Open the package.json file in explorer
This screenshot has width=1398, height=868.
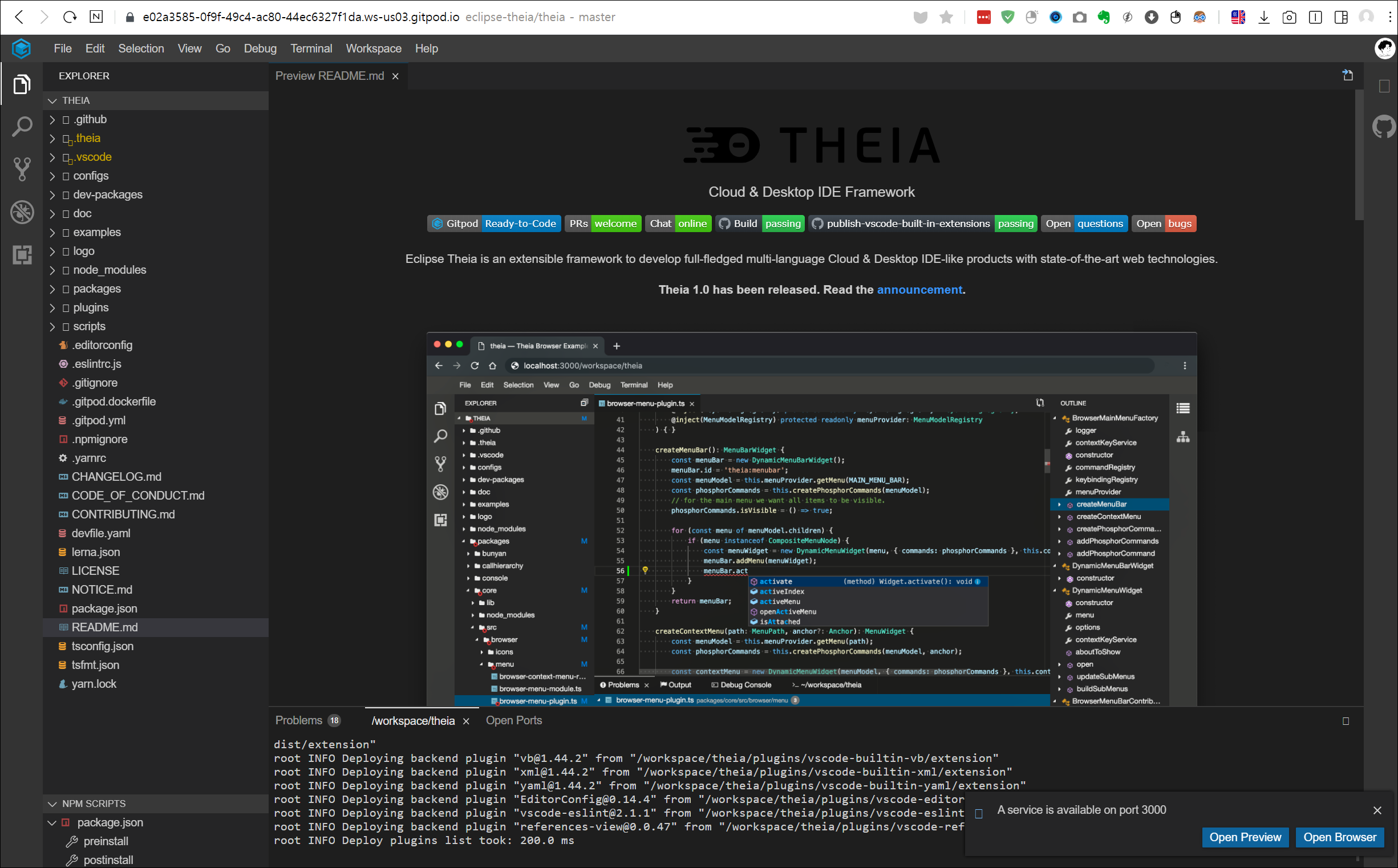click(x=104, y=609)
